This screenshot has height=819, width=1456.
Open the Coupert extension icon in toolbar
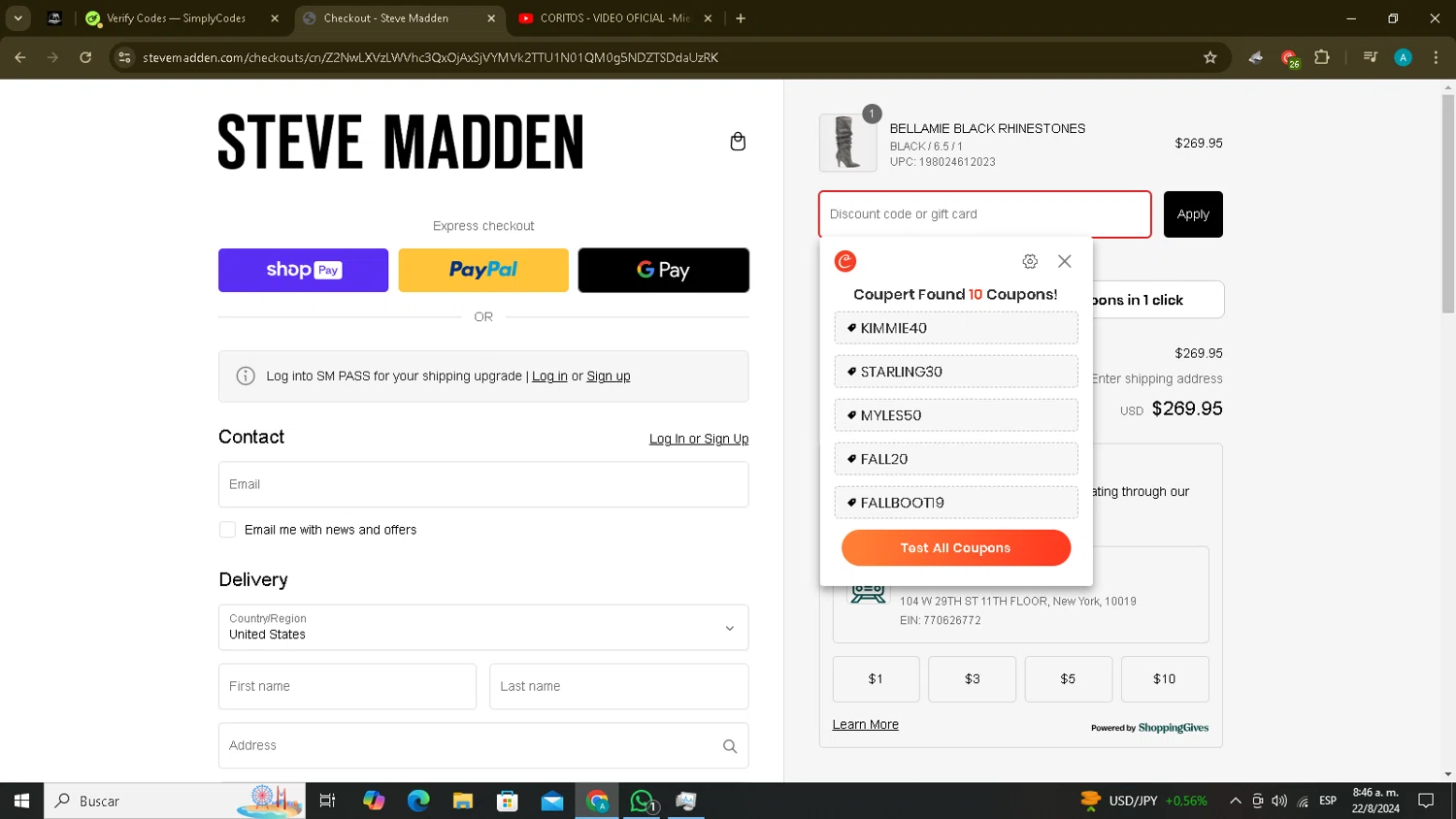tap(1289, 58)
